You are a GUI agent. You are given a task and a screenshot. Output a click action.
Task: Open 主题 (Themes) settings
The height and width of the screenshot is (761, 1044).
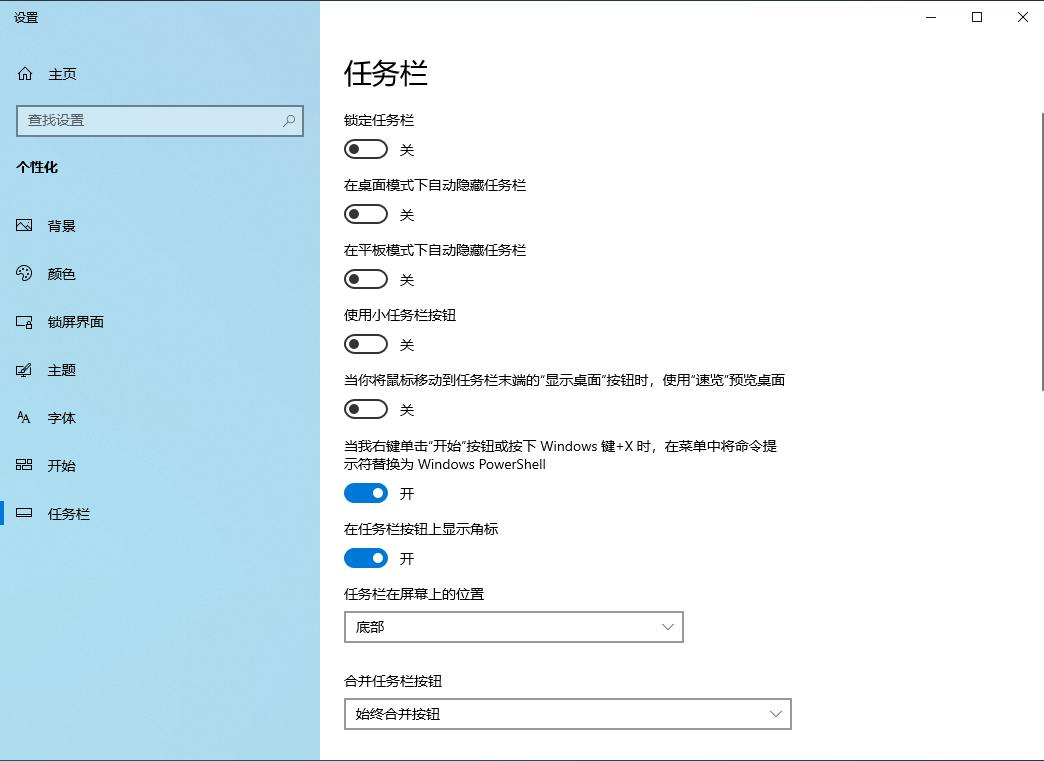24,370
